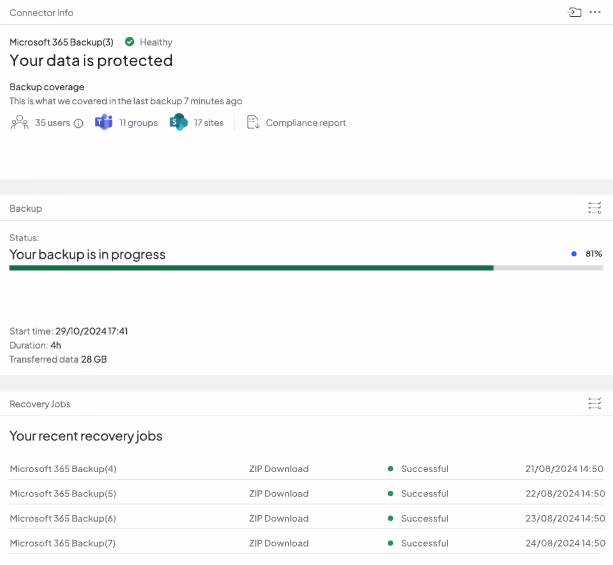Viewport: 613px width, 565px height.
Task: Click ZIP Download in the Backup(4) row
Action: click(279, 468)
